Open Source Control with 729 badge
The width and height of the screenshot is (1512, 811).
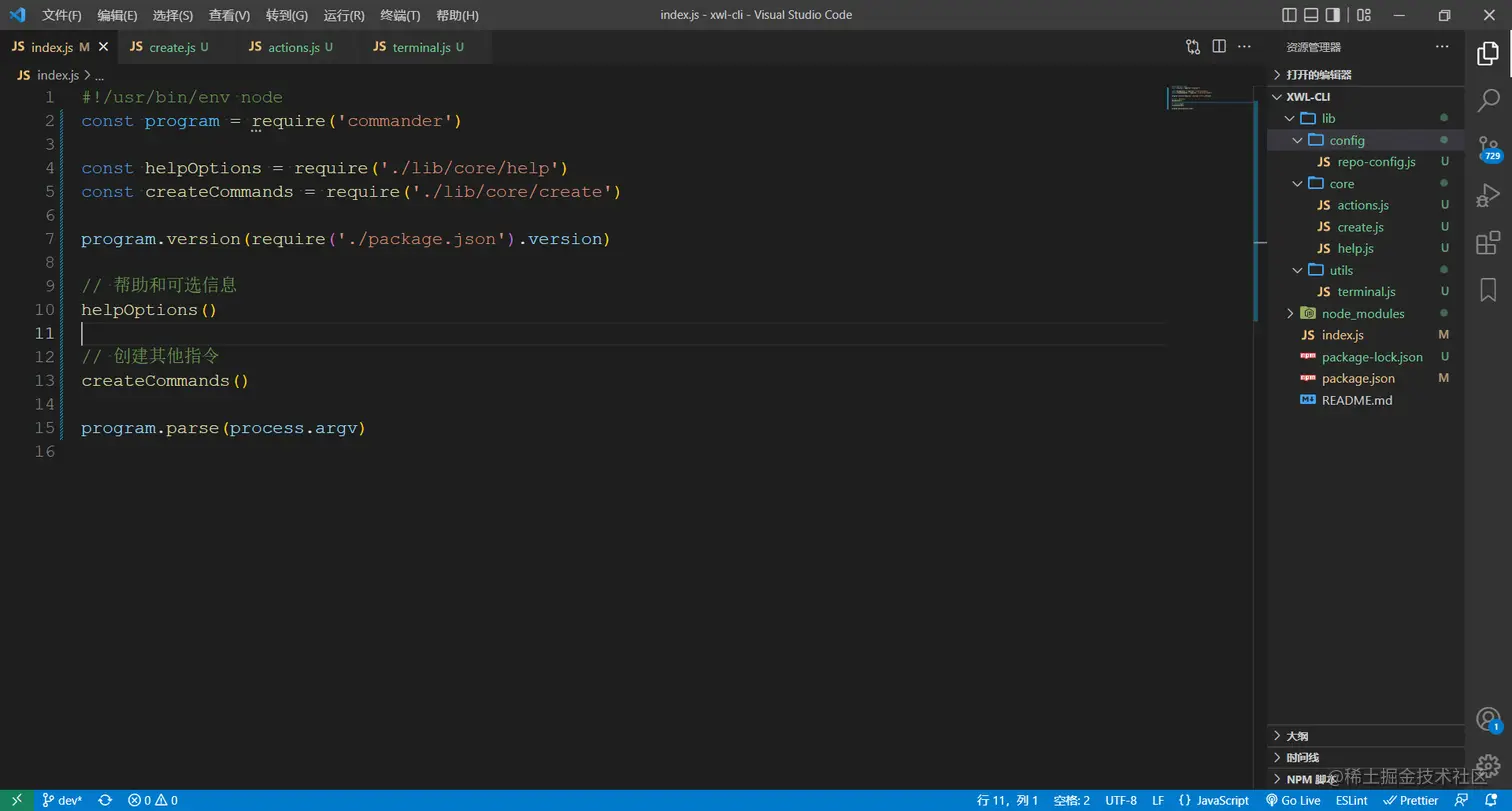[1488, 148]
